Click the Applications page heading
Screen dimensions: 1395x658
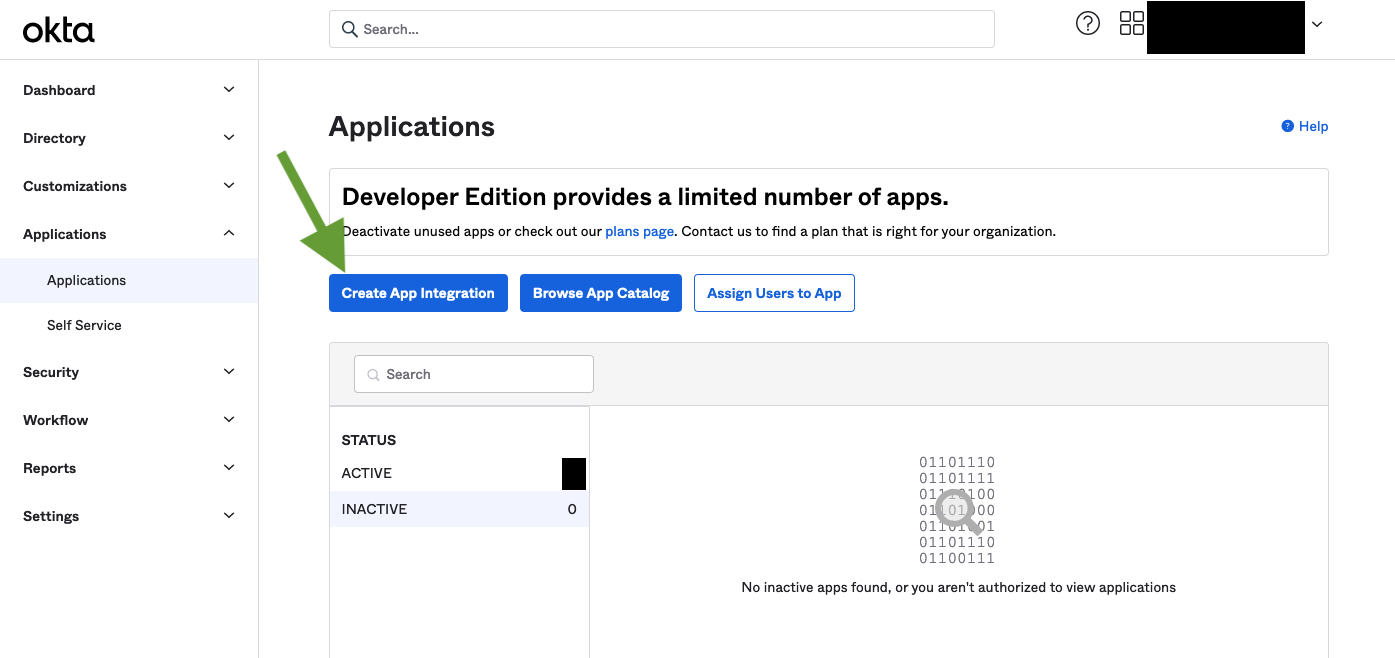412,127
